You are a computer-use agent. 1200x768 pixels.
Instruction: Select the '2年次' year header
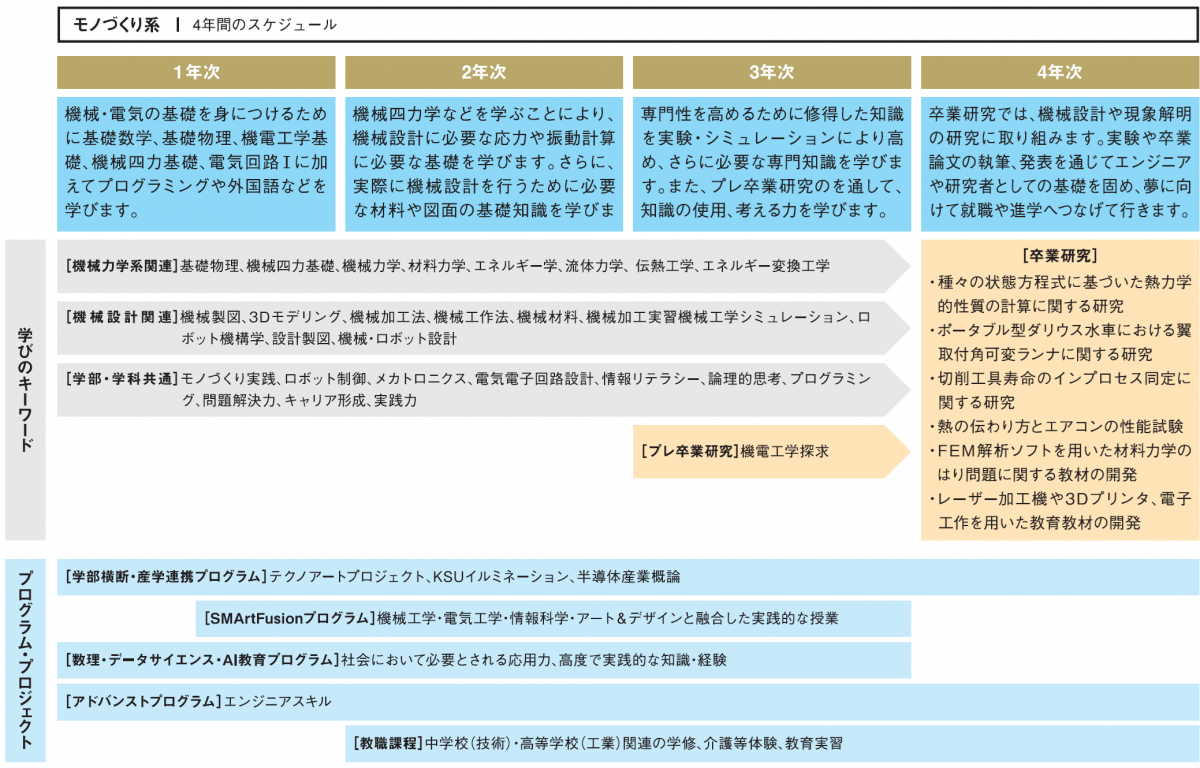point(484,73)
